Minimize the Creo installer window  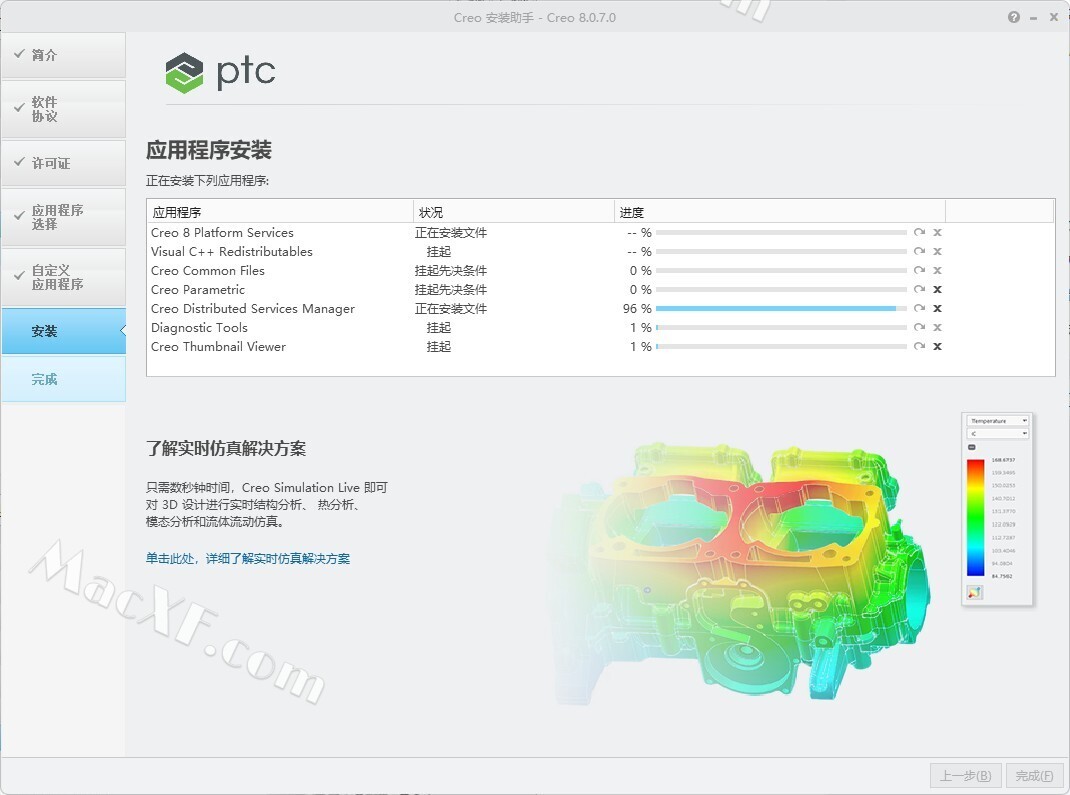1034,18
